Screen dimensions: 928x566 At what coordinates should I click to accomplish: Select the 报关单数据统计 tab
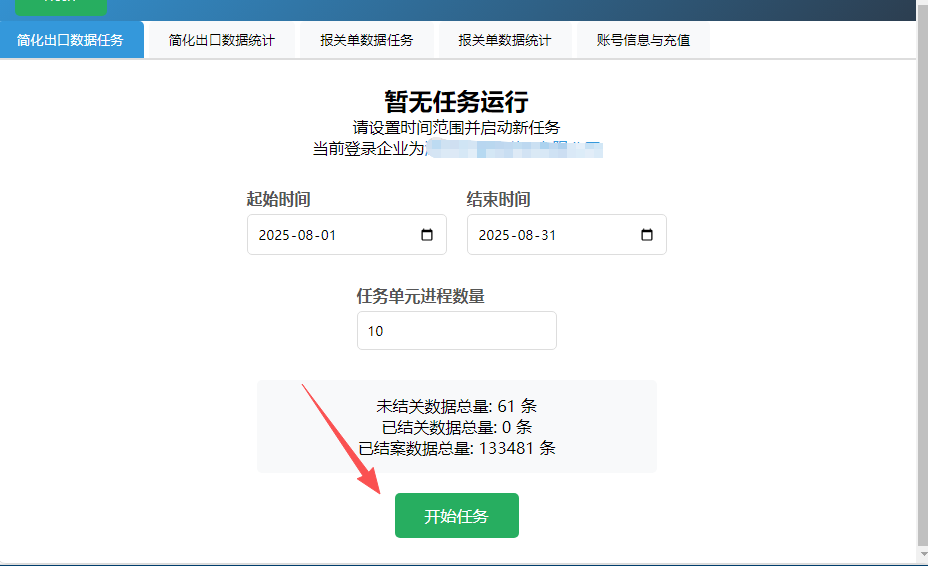tap(504, 41)
